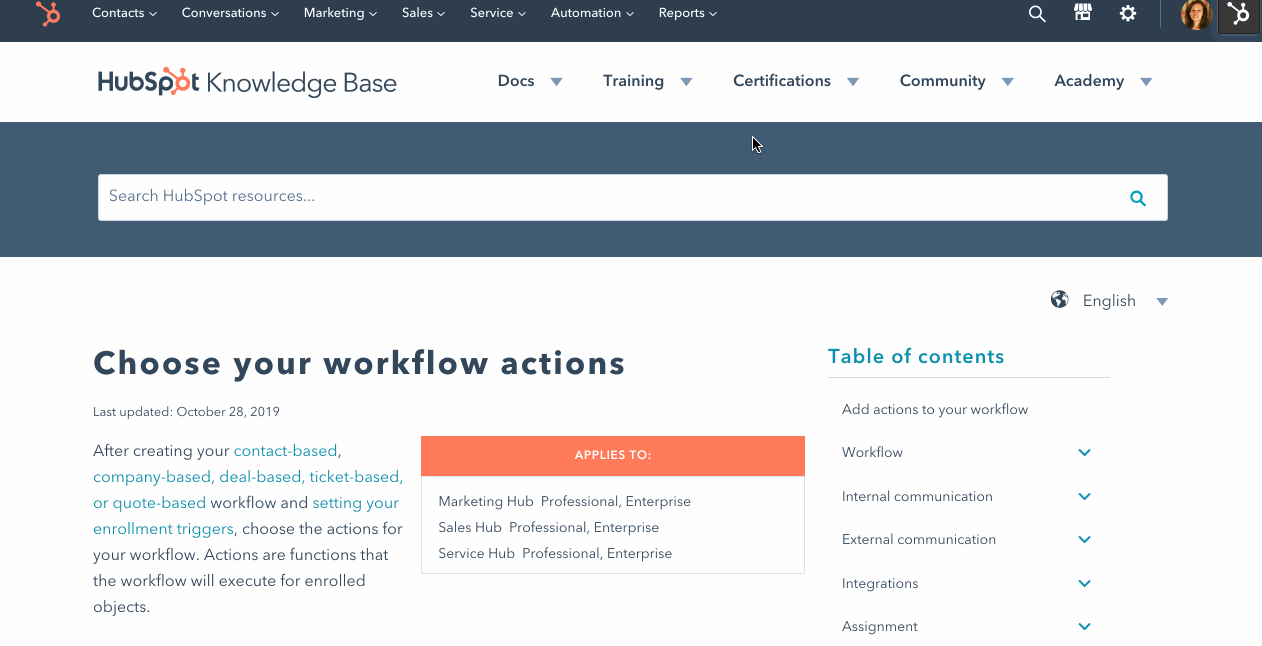Click the APPLIES TO: banner

click(x=613, y=456)
